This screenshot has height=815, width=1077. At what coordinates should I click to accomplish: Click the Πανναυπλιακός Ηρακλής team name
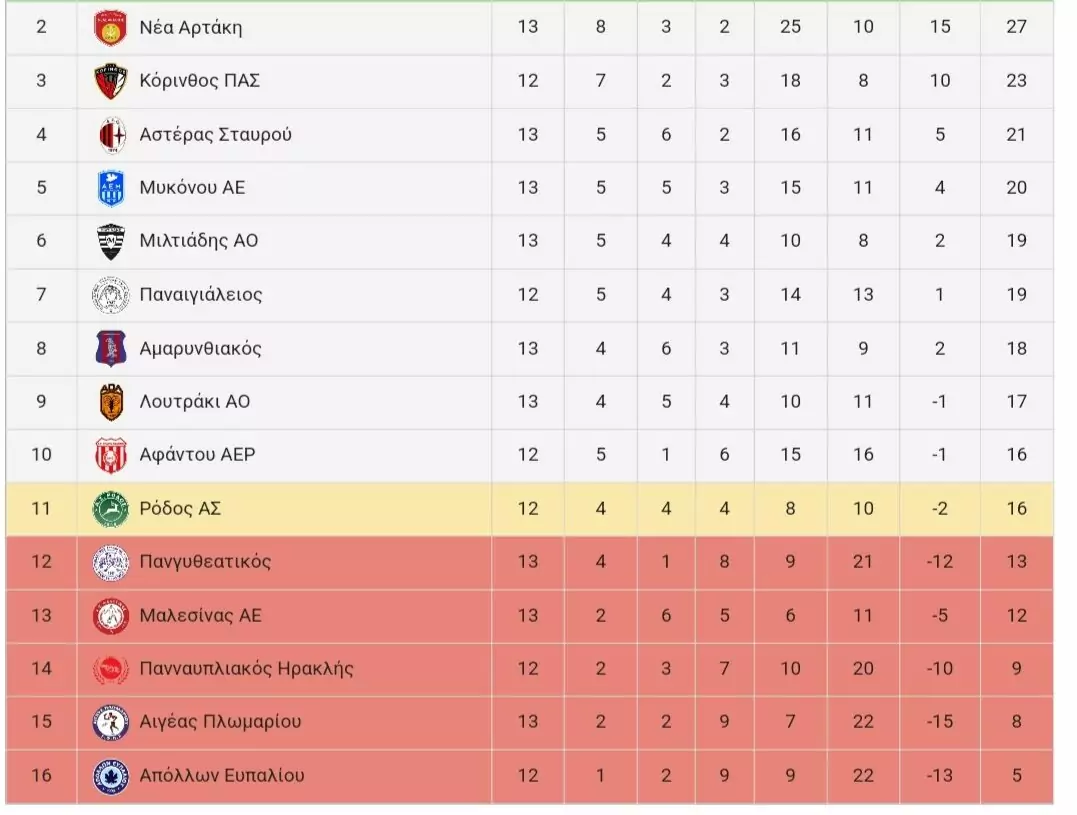246,669
